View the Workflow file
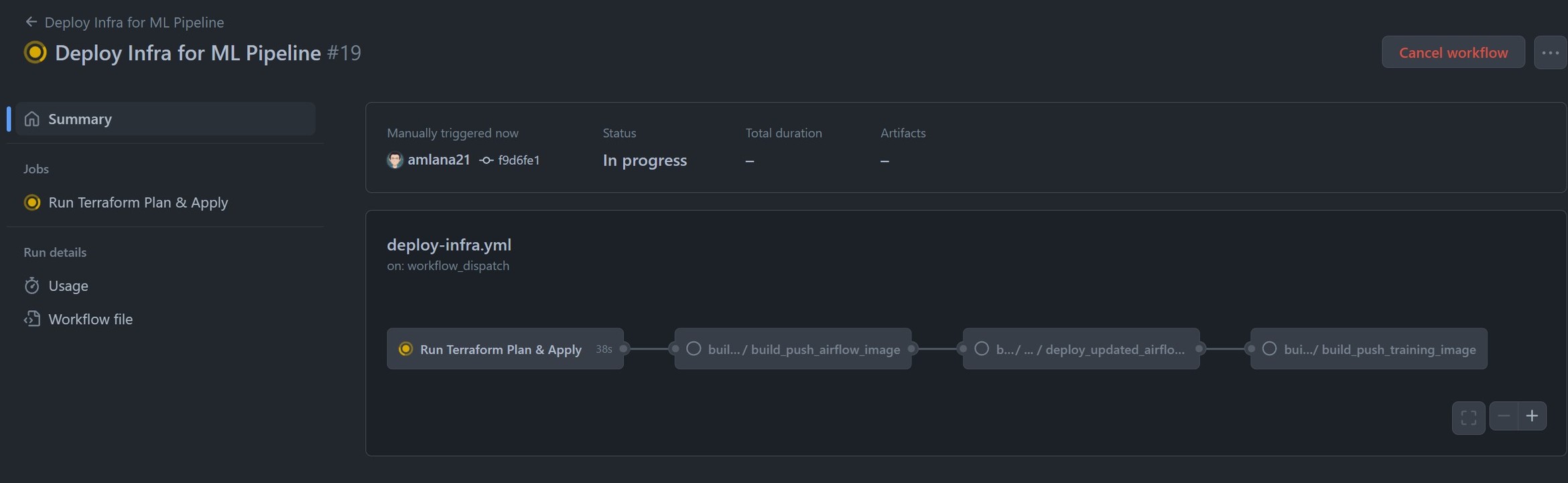Viewport: 1568px width, 483px height. pos(90,320)
